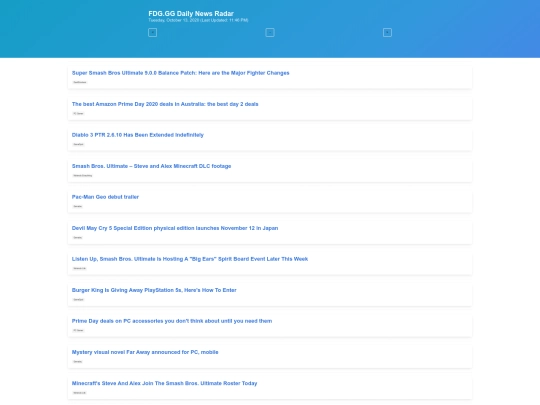The width and height of the screenshot is (540, 405).
Task: Click source tag under Steve and Alex DLC footage
Action: pos(82,175)
